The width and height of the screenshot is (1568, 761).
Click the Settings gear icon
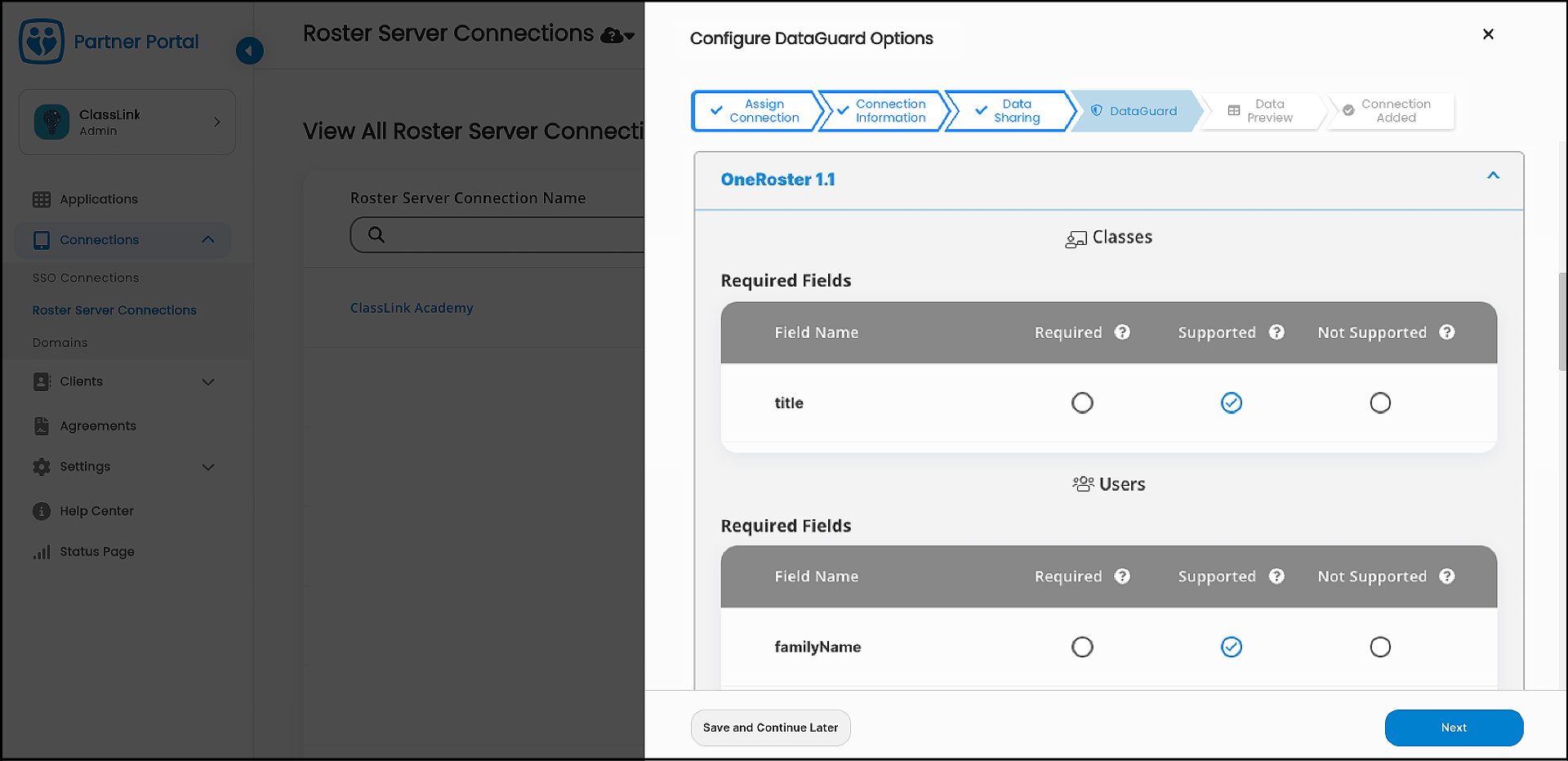pyautogui.click(x=42, y=466)
